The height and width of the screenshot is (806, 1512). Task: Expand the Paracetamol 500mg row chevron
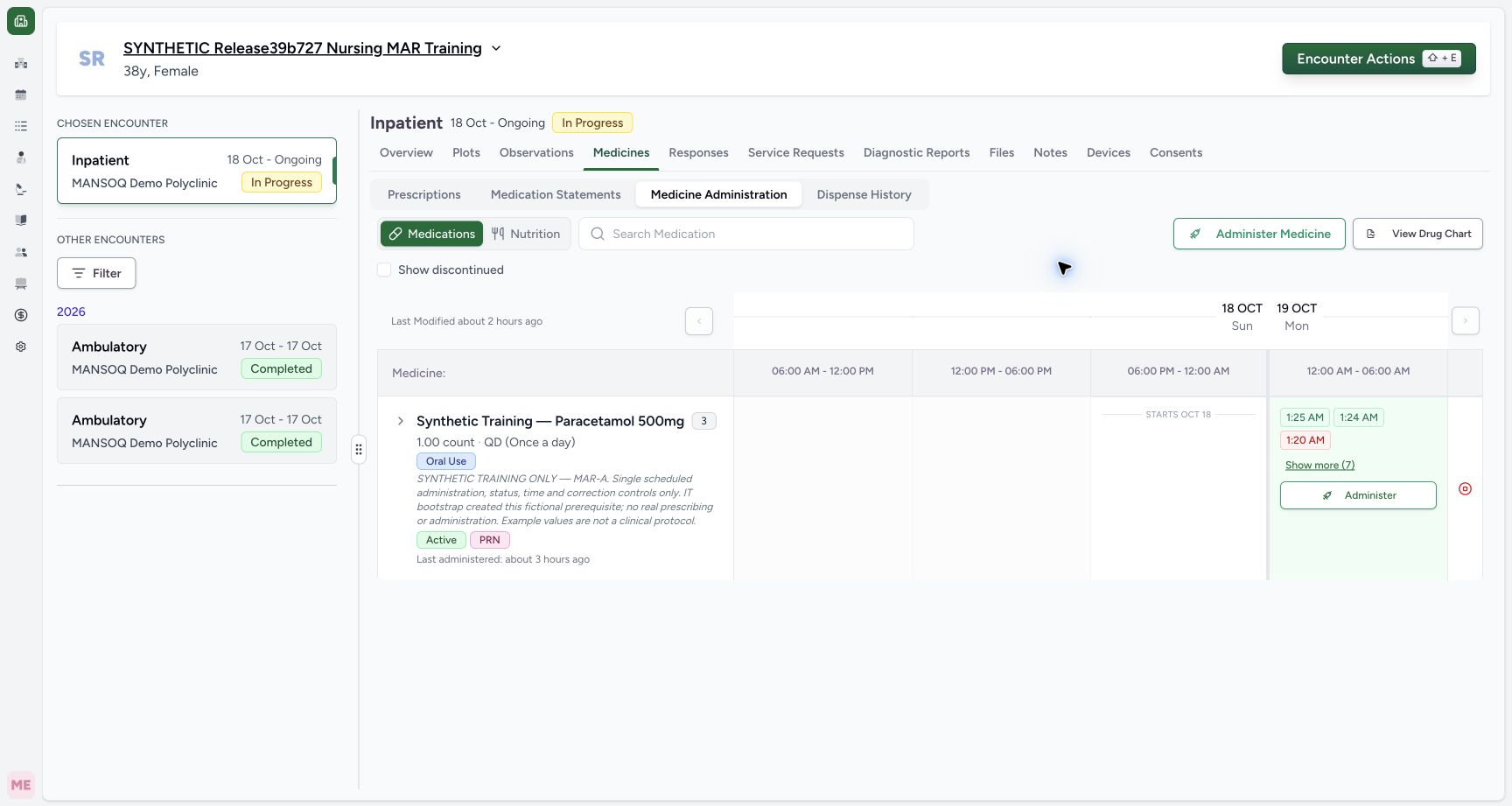tap(401, 421)
